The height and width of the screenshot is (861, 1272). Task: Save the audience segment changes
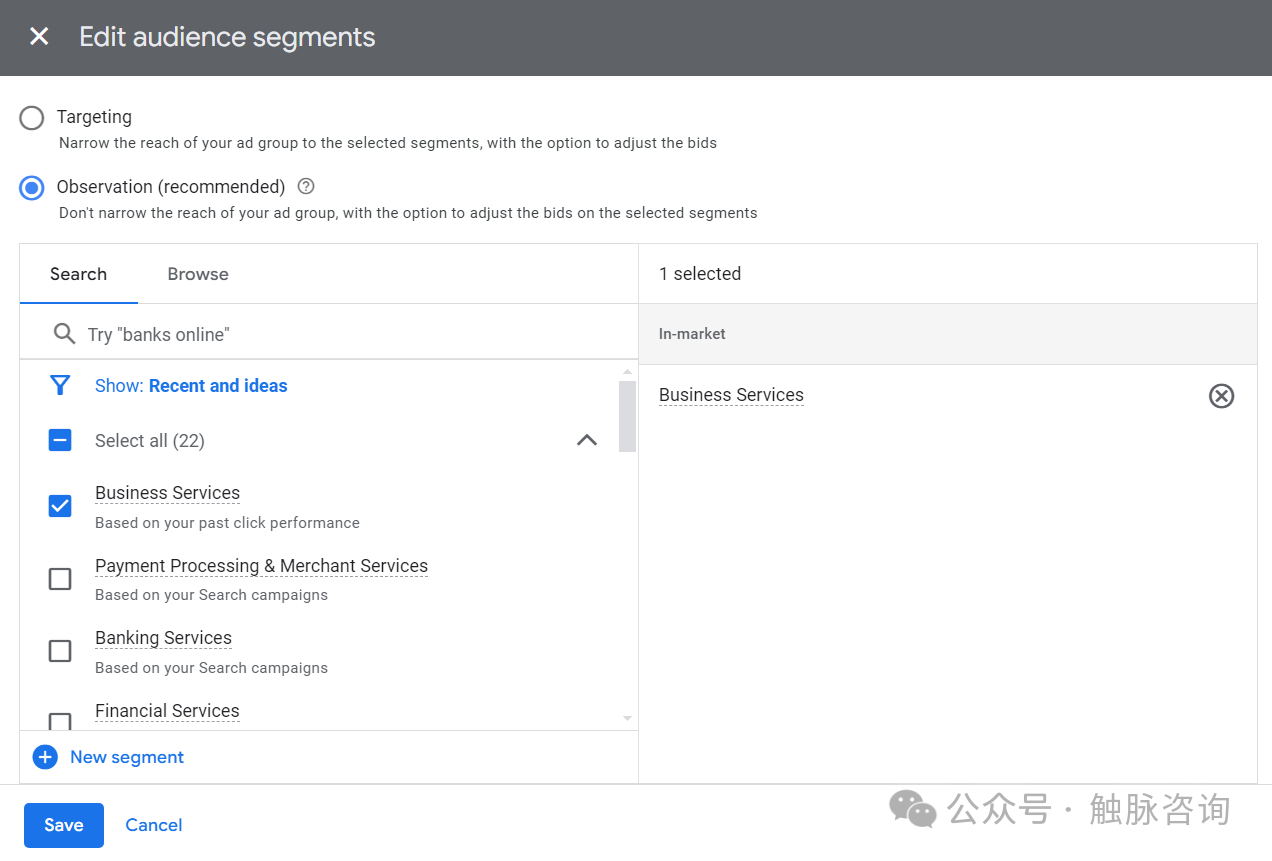coord(64,825)
